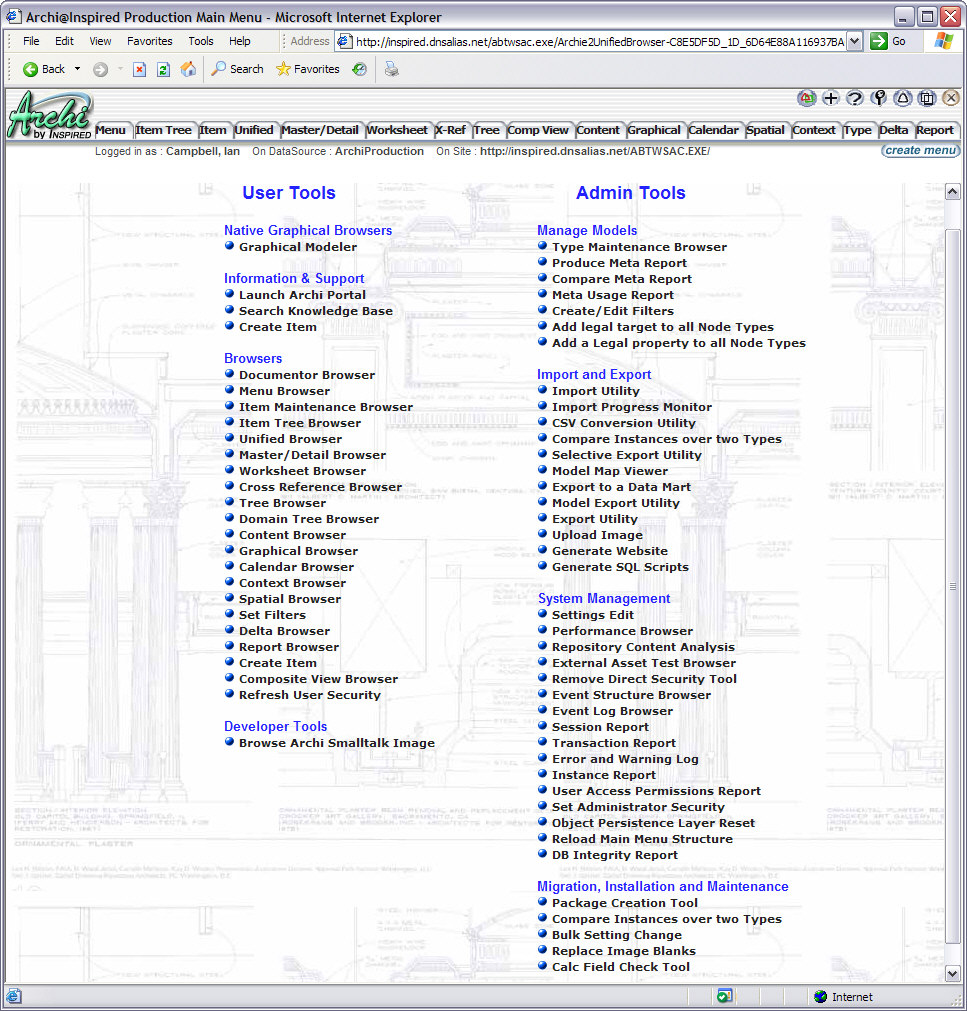
Task: Switch to the Master/Detail tab
Action: tap(320, 130)
